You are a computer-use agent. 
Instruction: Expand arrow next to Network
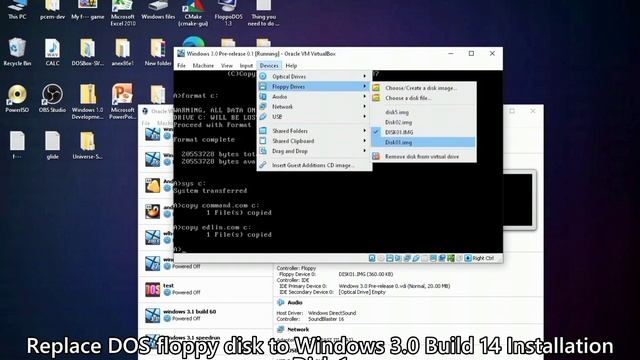tap(364, 107)
